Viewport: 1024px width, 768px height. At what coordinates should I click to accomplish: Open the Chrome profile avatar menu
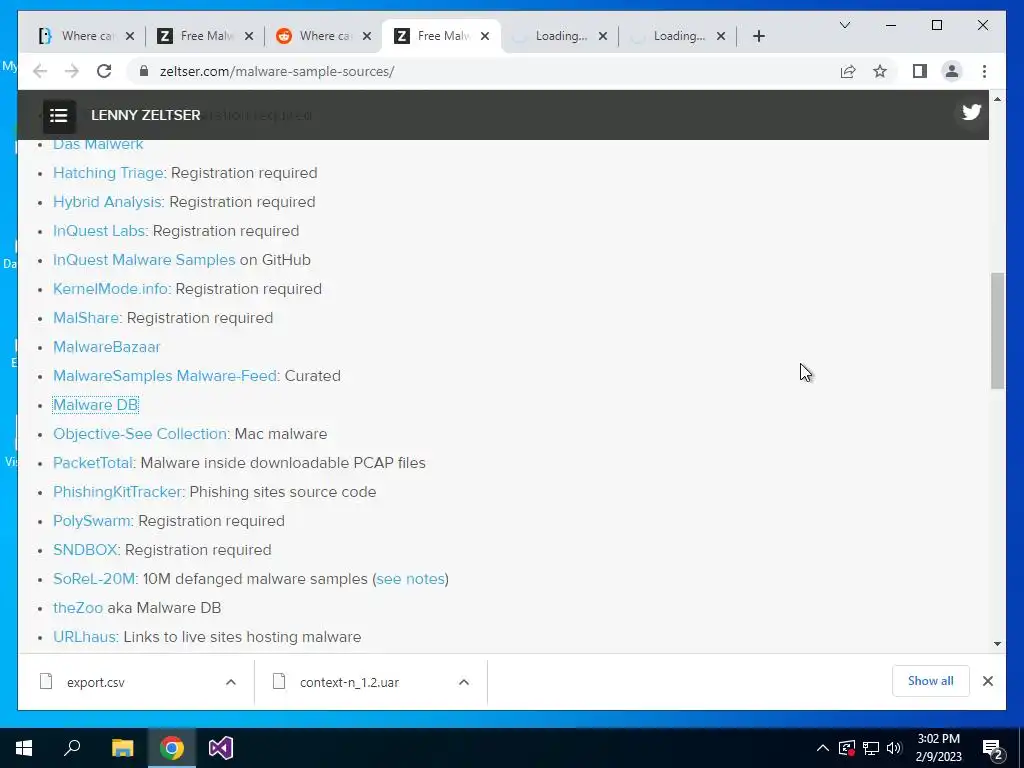pos(952,71)
